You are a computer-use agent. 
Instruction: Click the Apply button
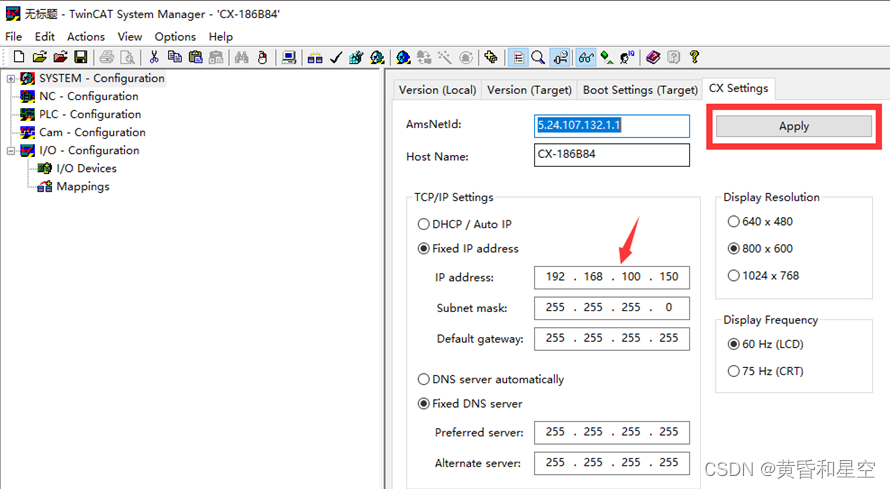click(x=794, y=127)
